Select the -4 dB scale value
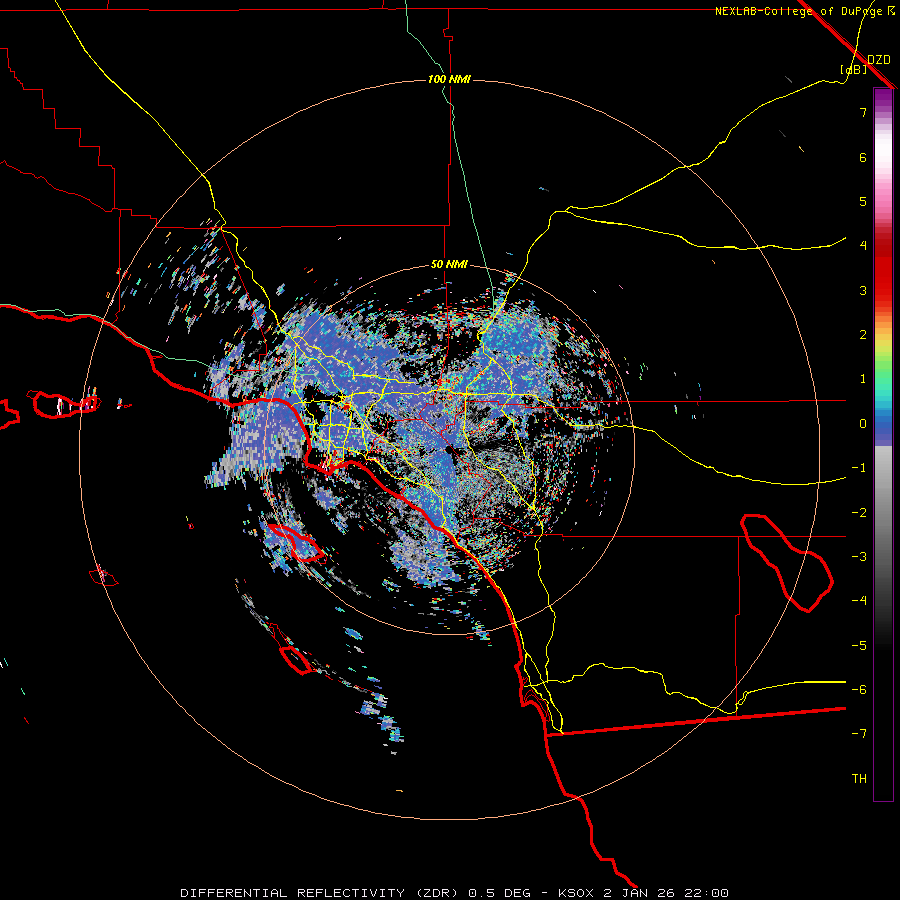900x900 pixels. click(859, 601)
